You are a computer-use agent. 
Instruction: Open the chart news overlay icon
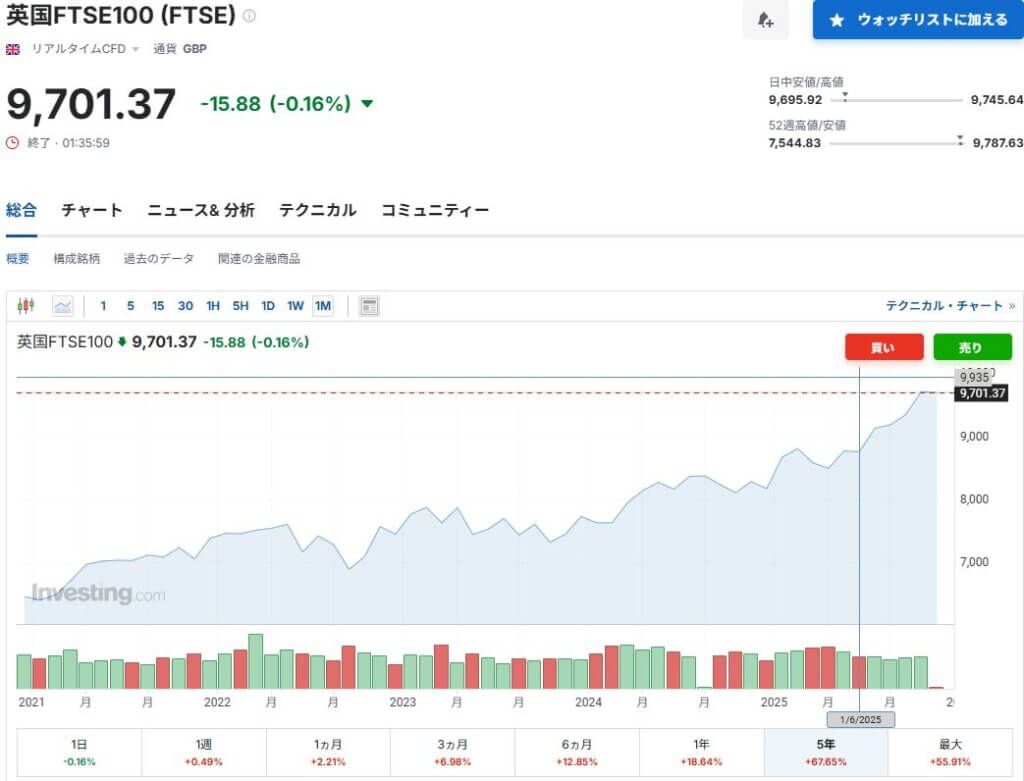369,306
